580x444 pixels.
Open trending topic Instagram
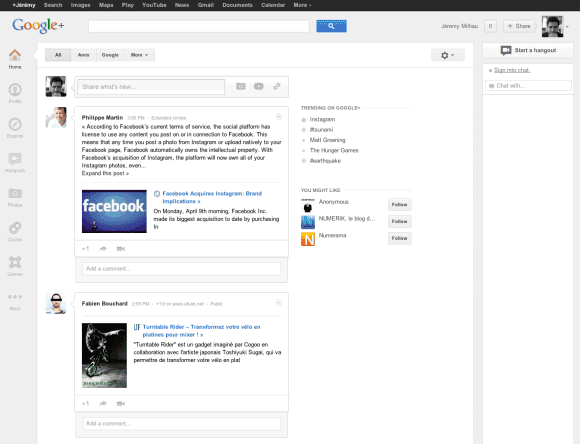click(322, 119)
